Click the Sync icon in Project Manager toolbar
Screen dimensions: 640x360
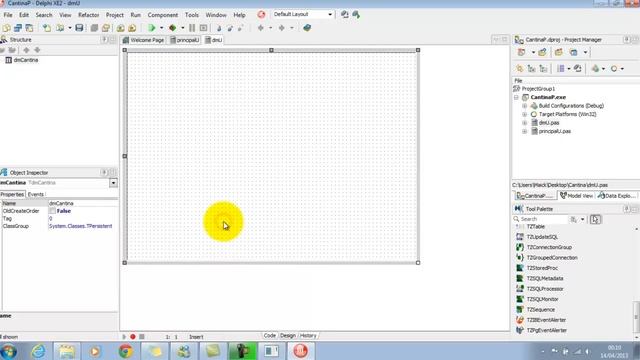click(x=577, y=69)
